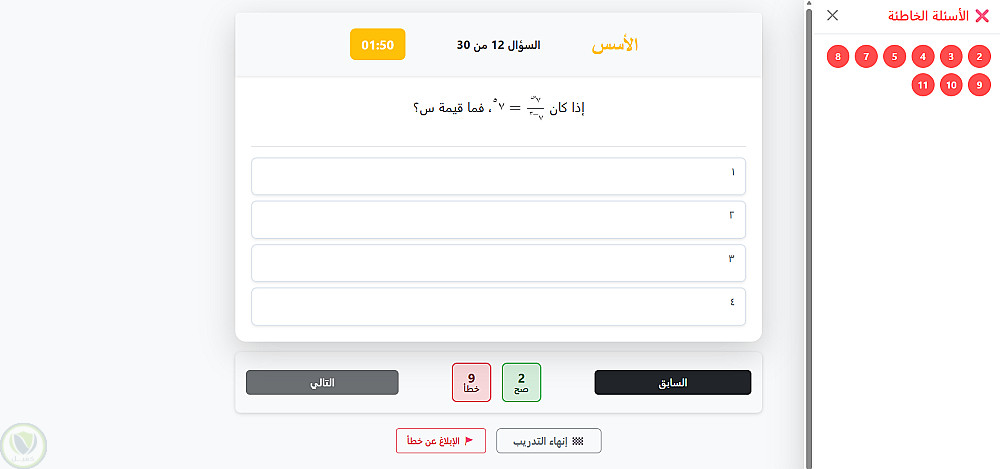Click the red wrong answers counter
Screen dimensions: 1000x469
[x=471, y=383]
